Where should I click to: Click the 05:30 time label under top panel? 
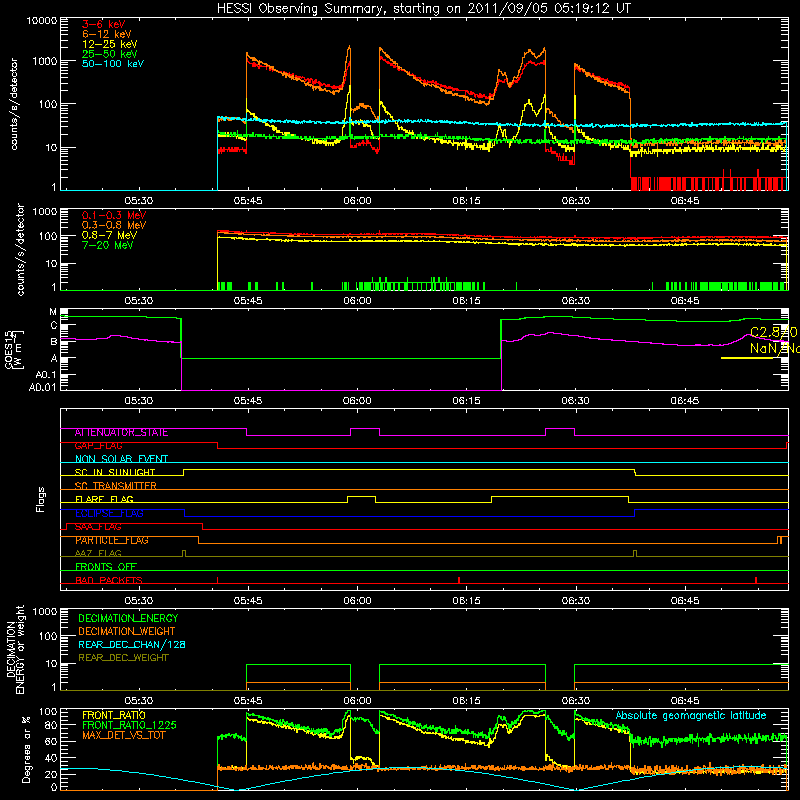pos(139,201)
